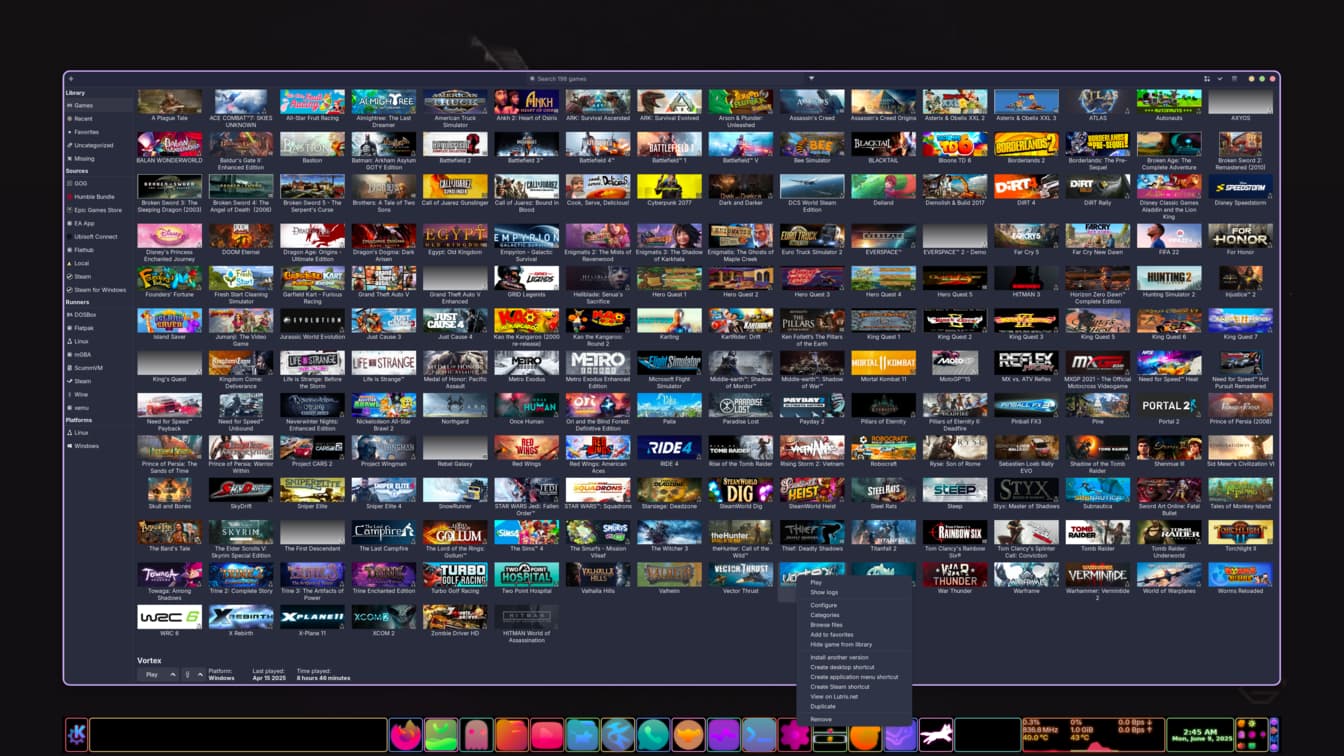Click the Wine glass runner button for Vortex
The height and width of the screenshot is (756, 1344).
tap(187, 674)
